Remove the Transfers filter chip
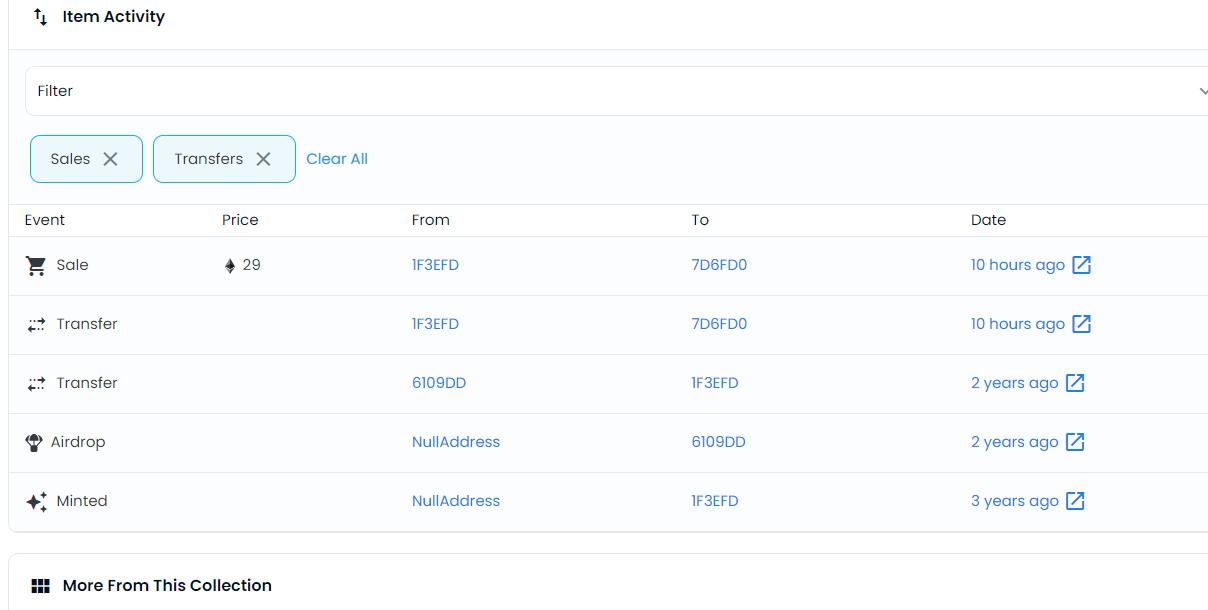The height and width of the screenshot is (610, 1208). coord(263,159)
